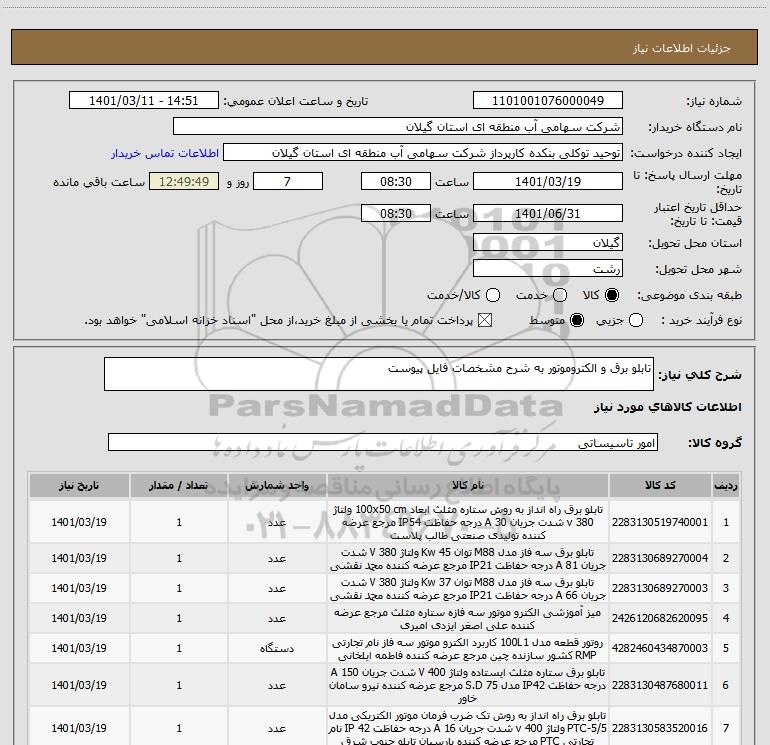This screenshot has height=745, width=770.
Task: Click the delivery city field رشت
Action: click(x=548, y=269)
